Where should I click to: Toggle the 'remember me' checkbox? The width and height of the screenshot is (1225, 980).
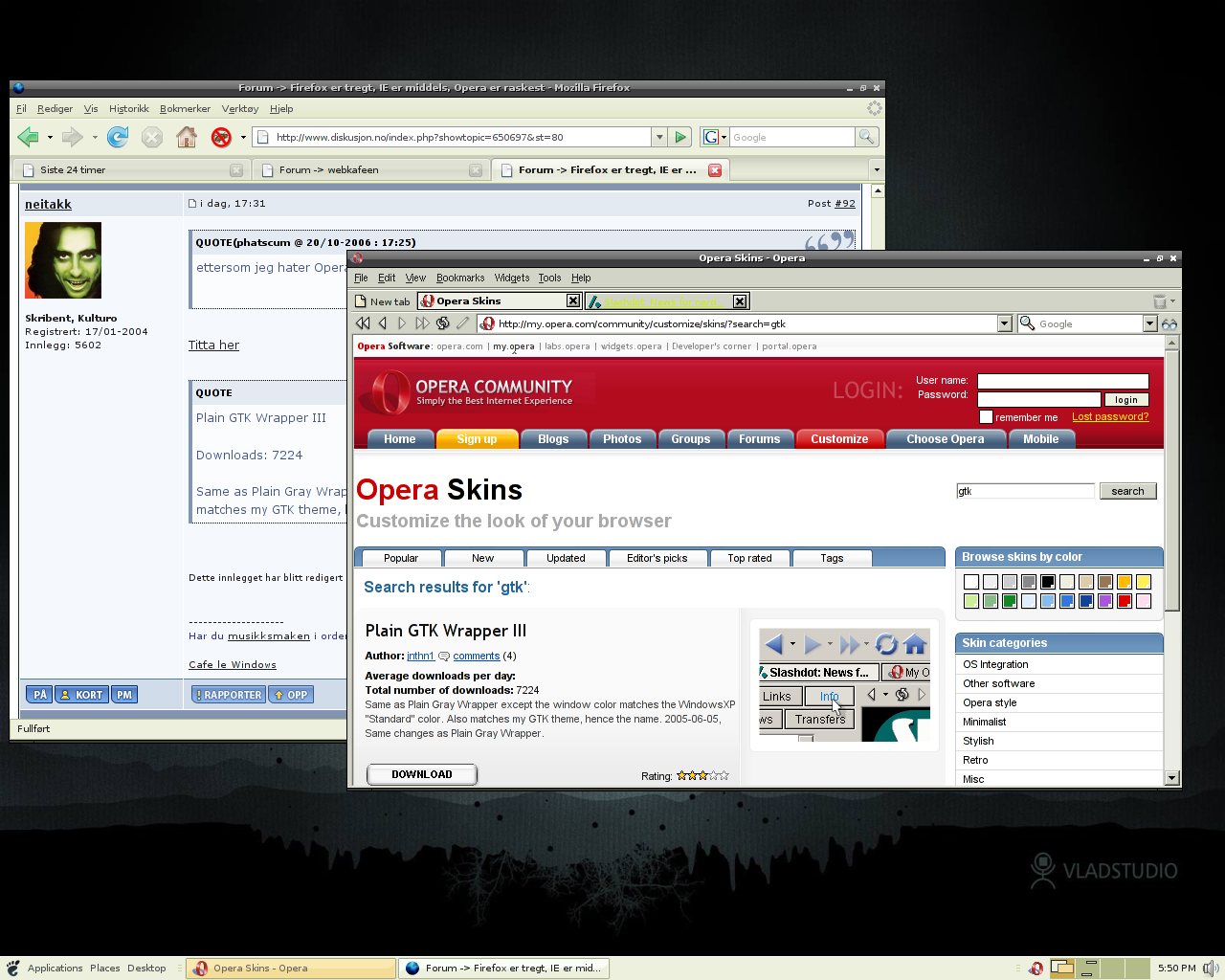point(986,416)
